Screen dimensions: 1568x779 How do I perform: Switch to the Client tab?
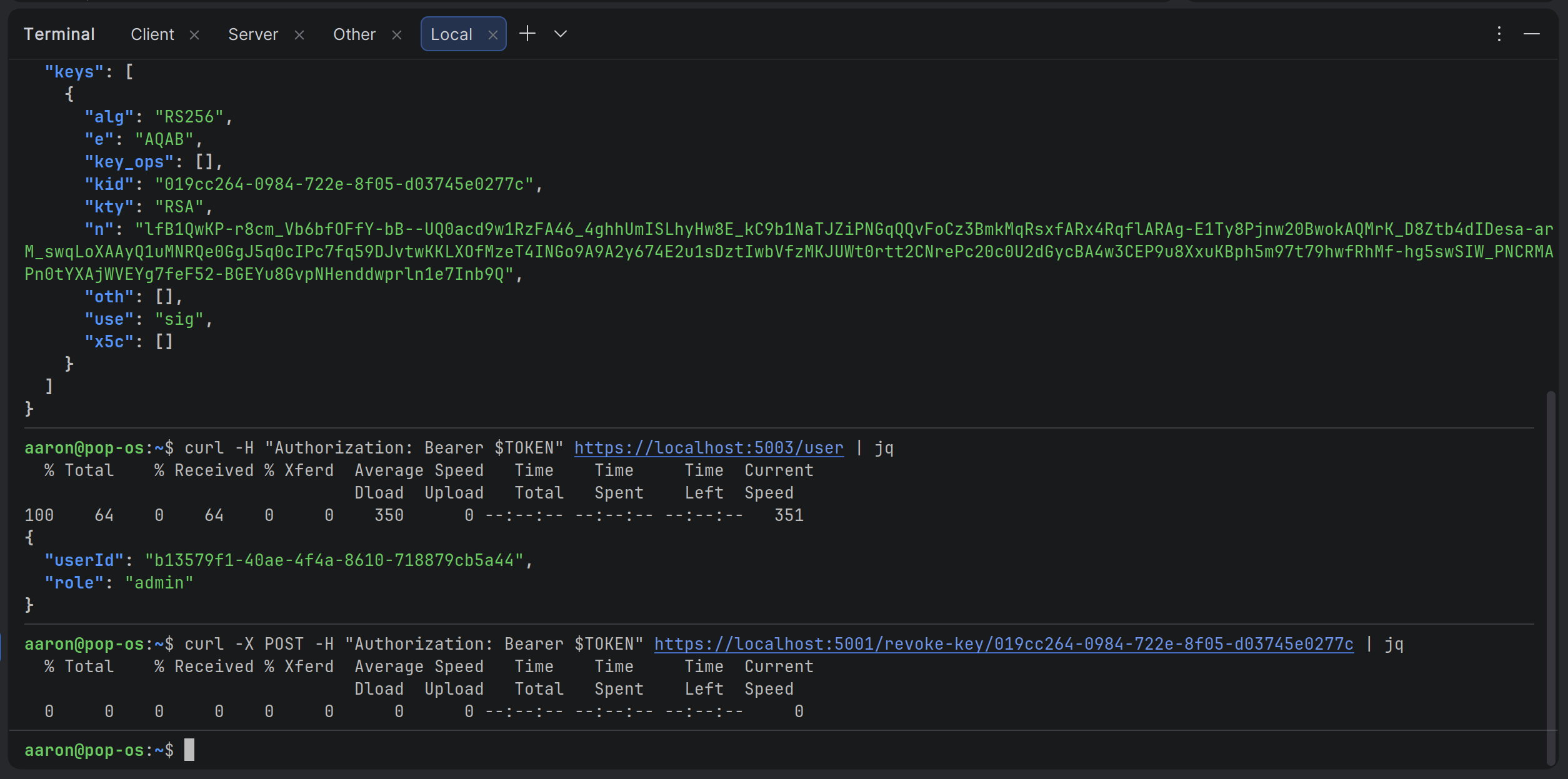pyautogui.click(x=152, y=34)
